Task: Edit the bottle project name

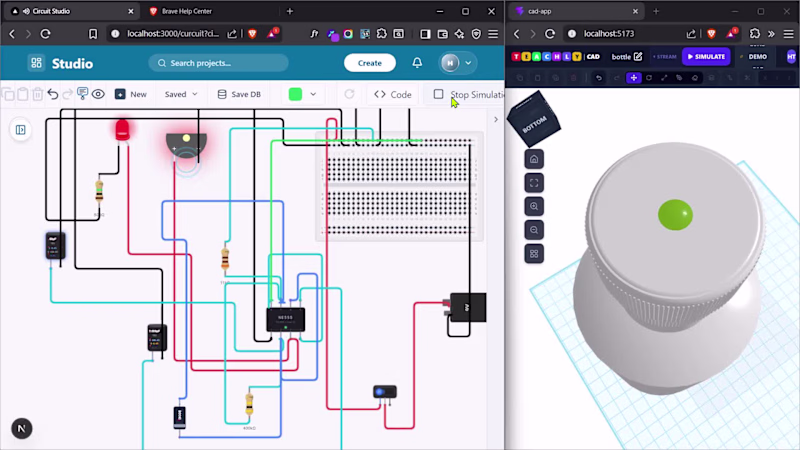Action: [638, 57]
